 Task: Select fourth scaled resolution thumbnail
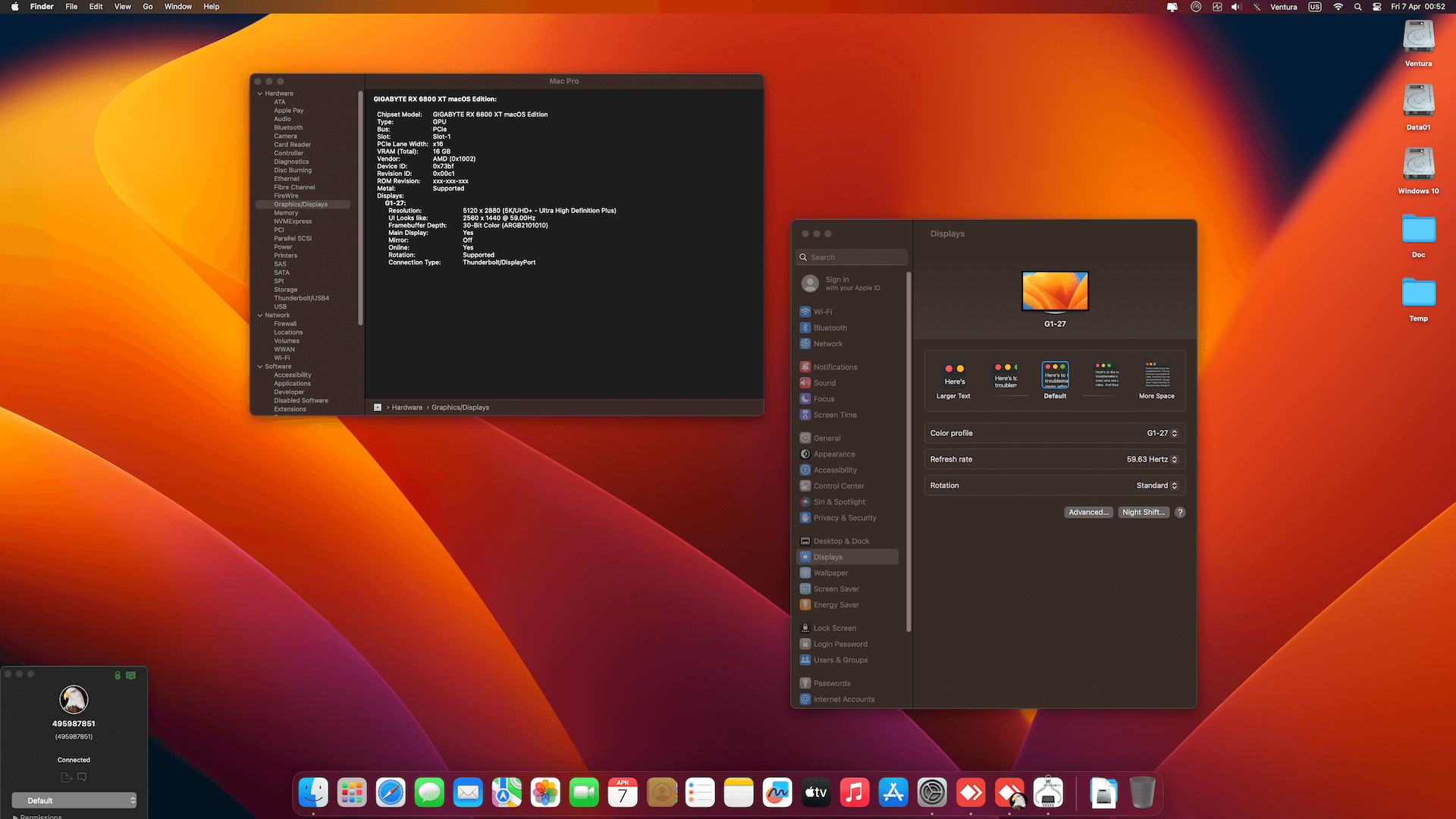coord(1106,375)
